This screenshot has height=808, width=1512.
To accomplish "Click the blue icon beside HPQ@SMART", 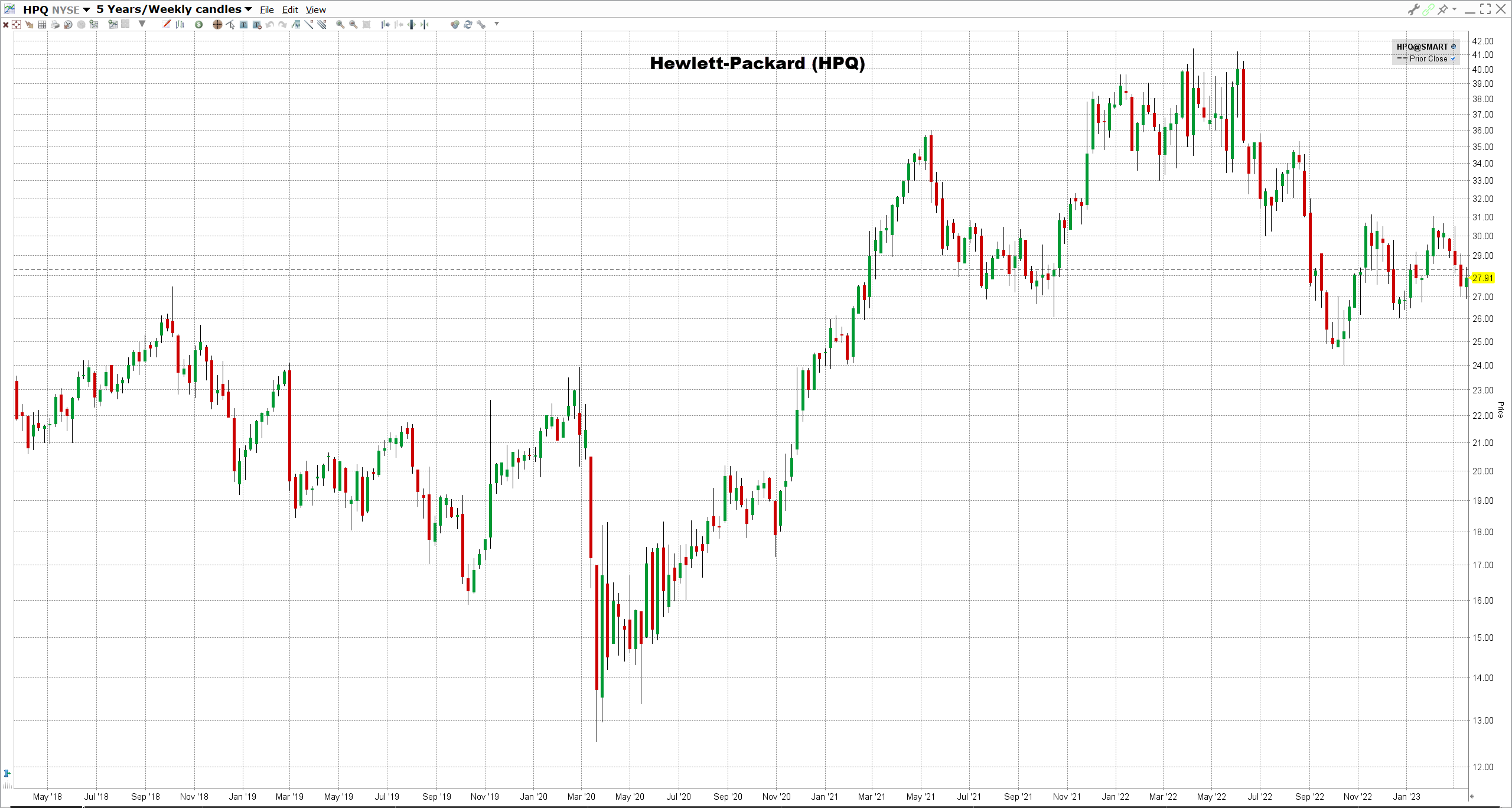I will (x=1454, y=47).
